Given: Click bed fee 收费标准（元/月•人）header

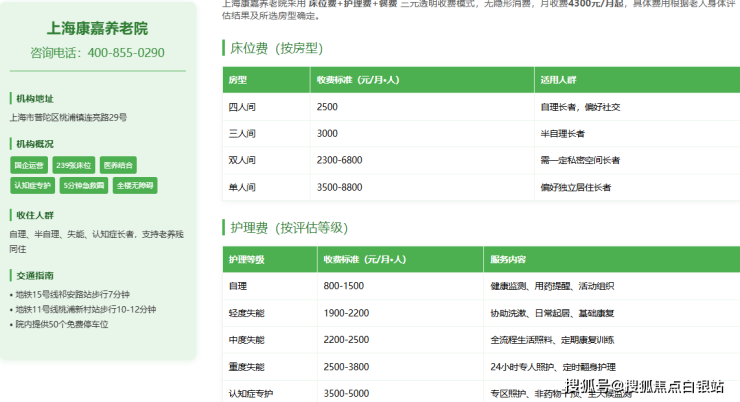Looking at the screenshot, I should 422,80.
